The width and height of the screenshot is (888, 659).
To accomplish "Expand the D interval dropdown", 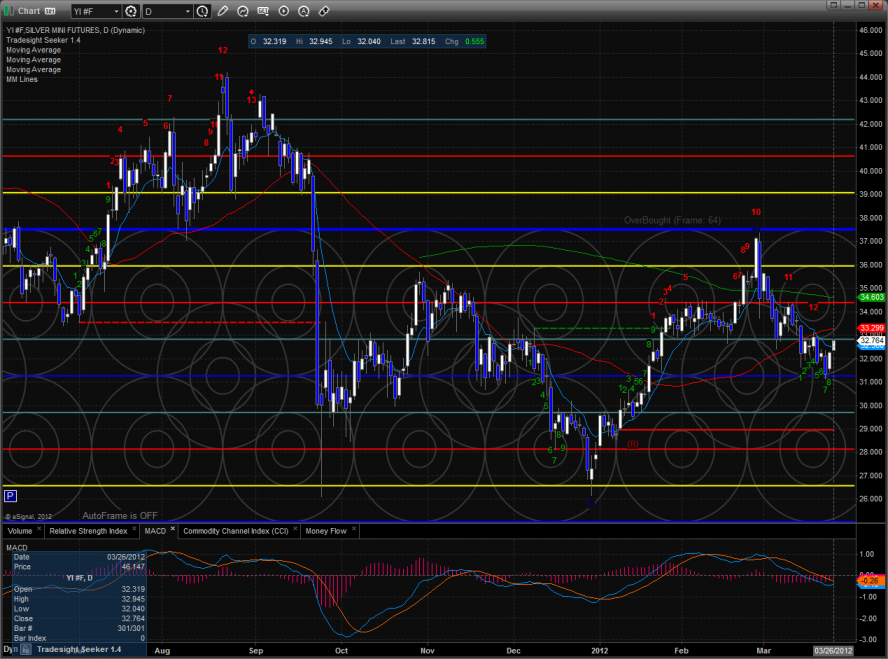I will 189,12.
